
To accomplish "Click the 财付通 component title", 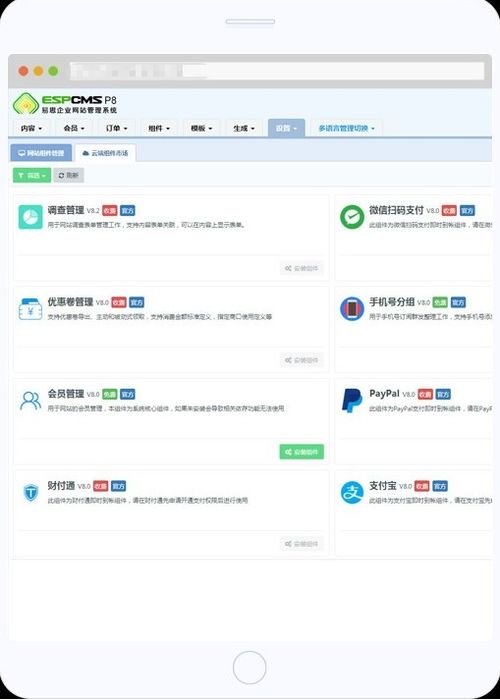I will pyautogui.click(x=62, y=486).
